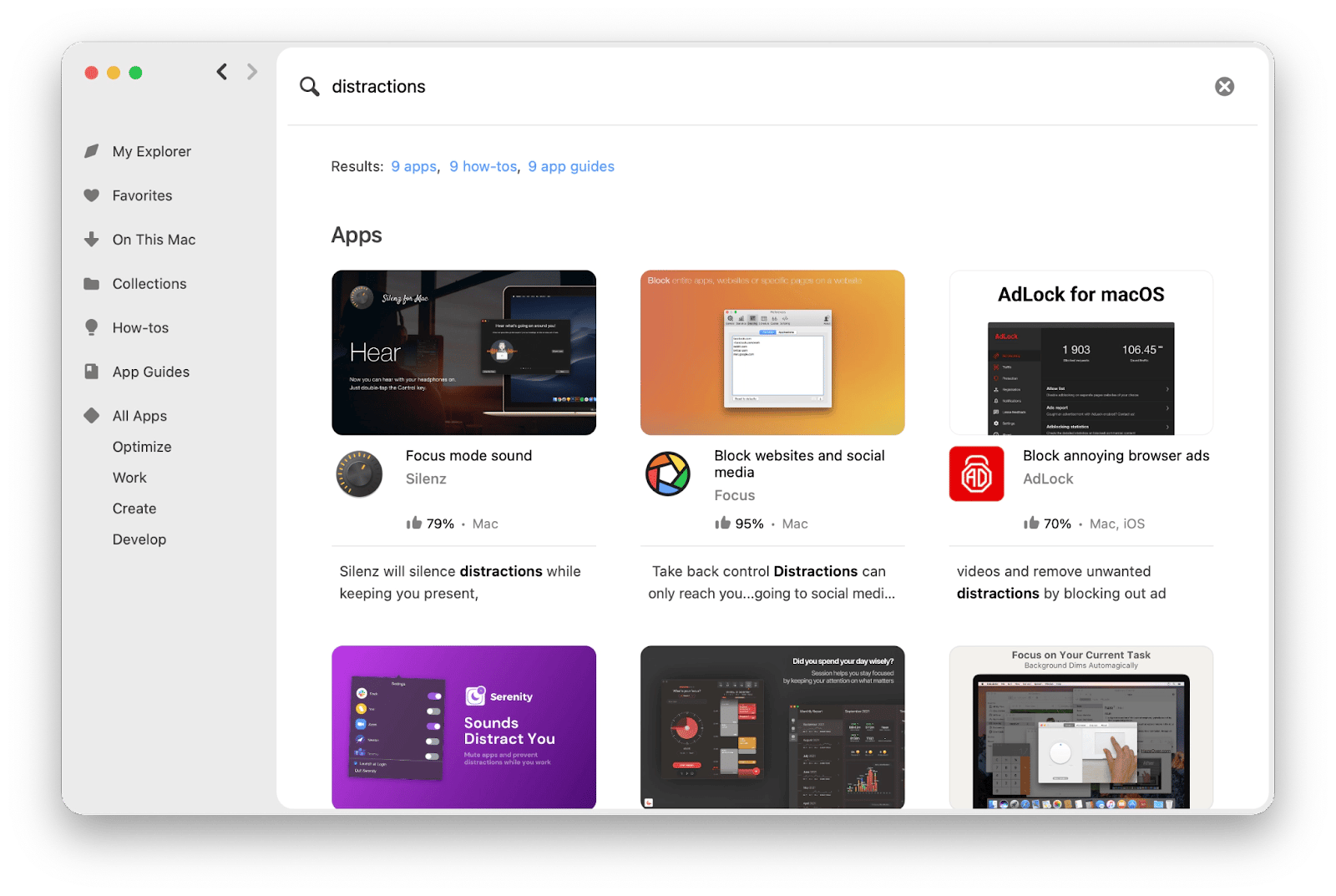Click the Silenz app name text
Viewport: 1336px width, 896px height.
click(426, 478)
